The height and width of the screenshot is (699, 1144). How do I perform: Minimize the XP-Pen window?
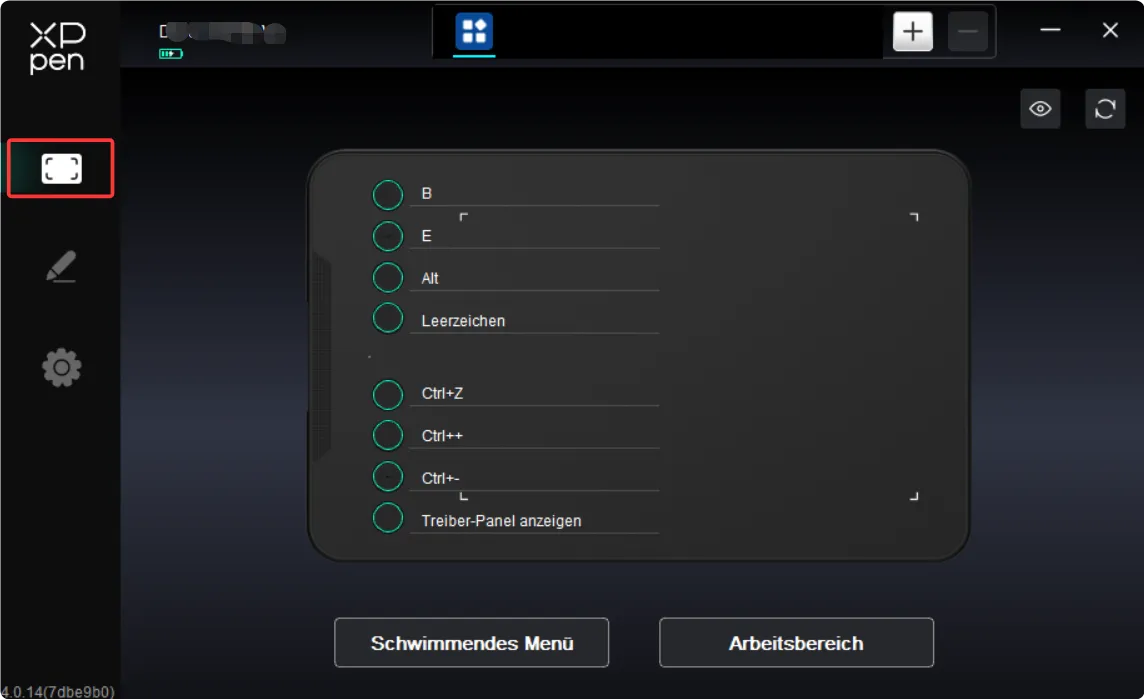(1050, 30)
